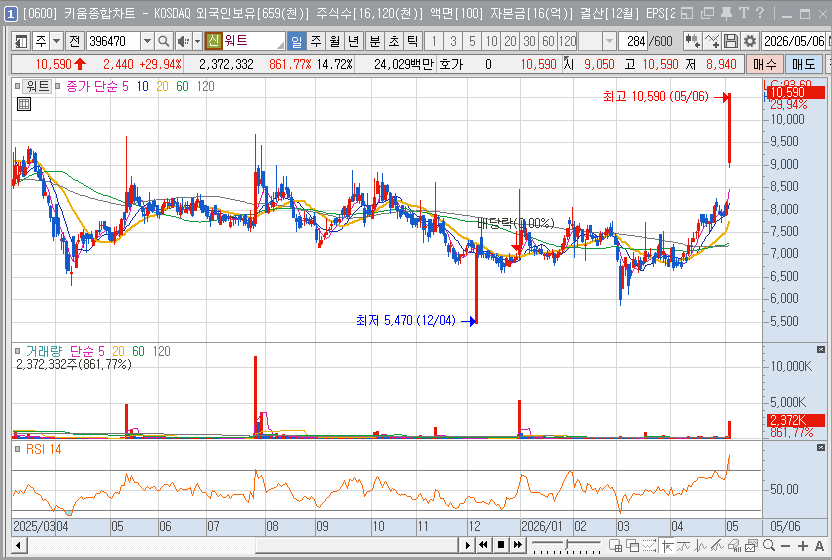Click the fast-forward replay button
Viewport: 832px width, 560px height.
[518, 545]
